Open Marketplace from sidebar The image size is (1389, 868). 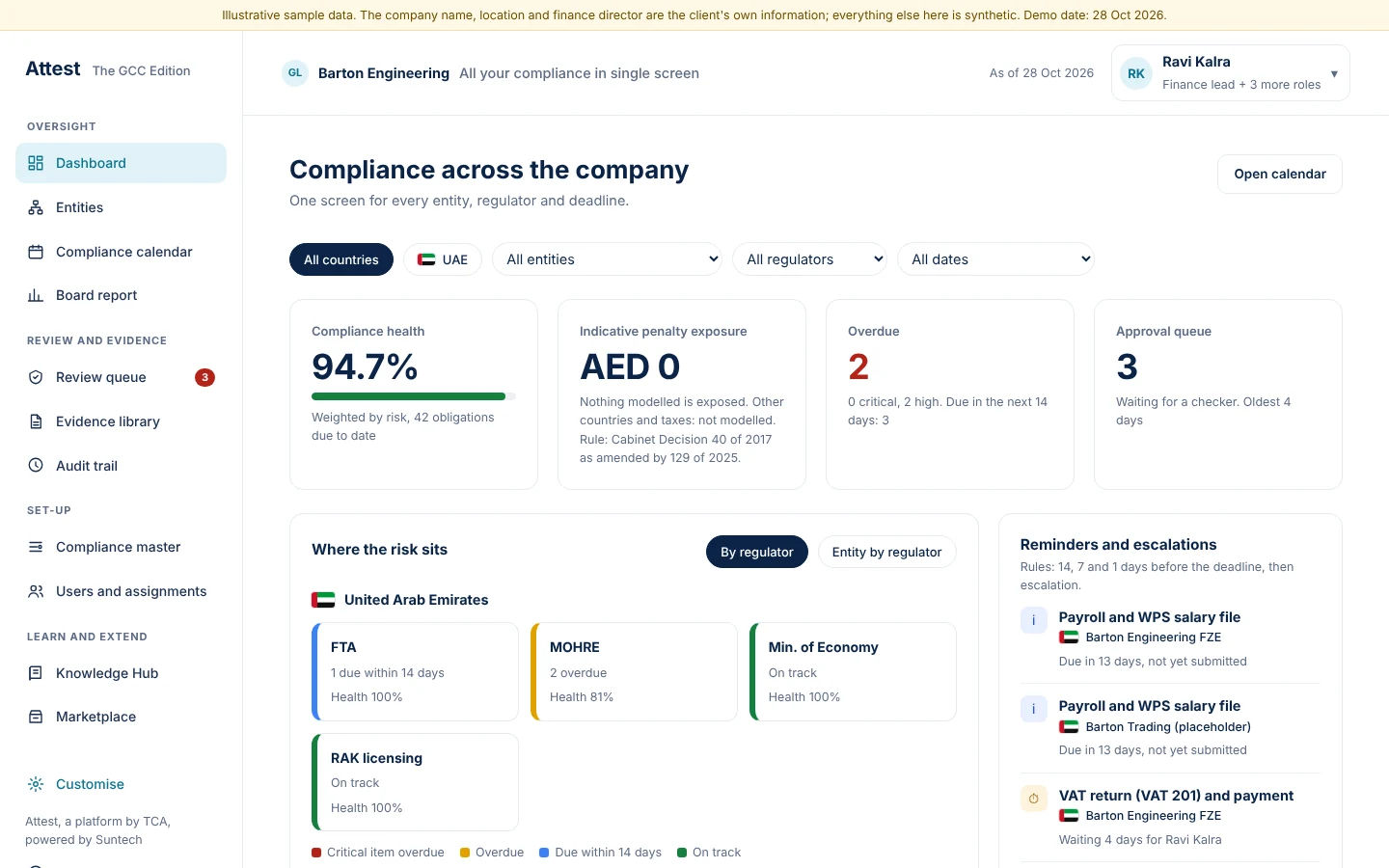(121, 717)
